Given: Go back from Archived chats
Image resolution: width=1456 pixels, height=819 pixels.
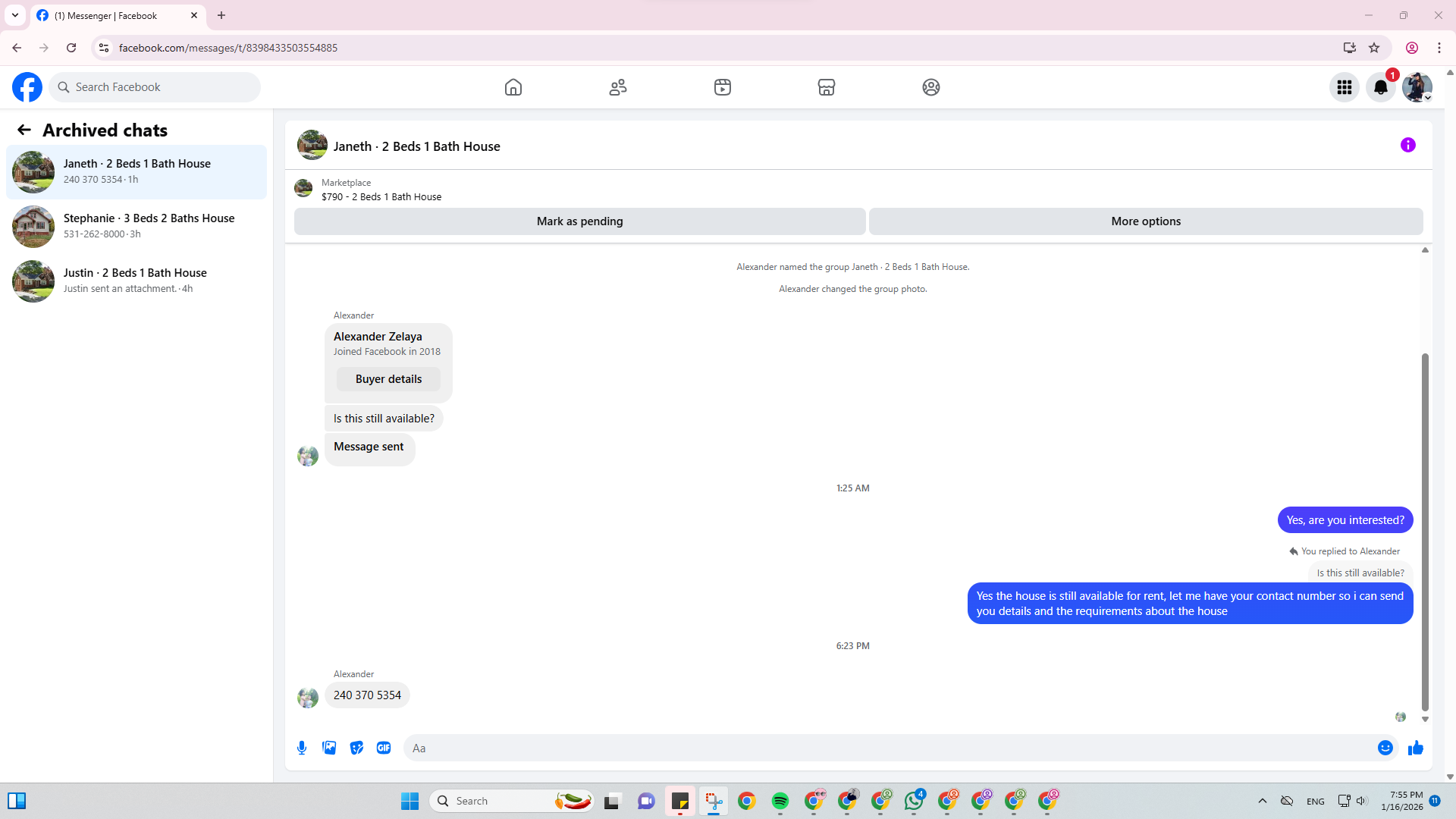Looking at the screenshot, I should [x=24, y=130].
